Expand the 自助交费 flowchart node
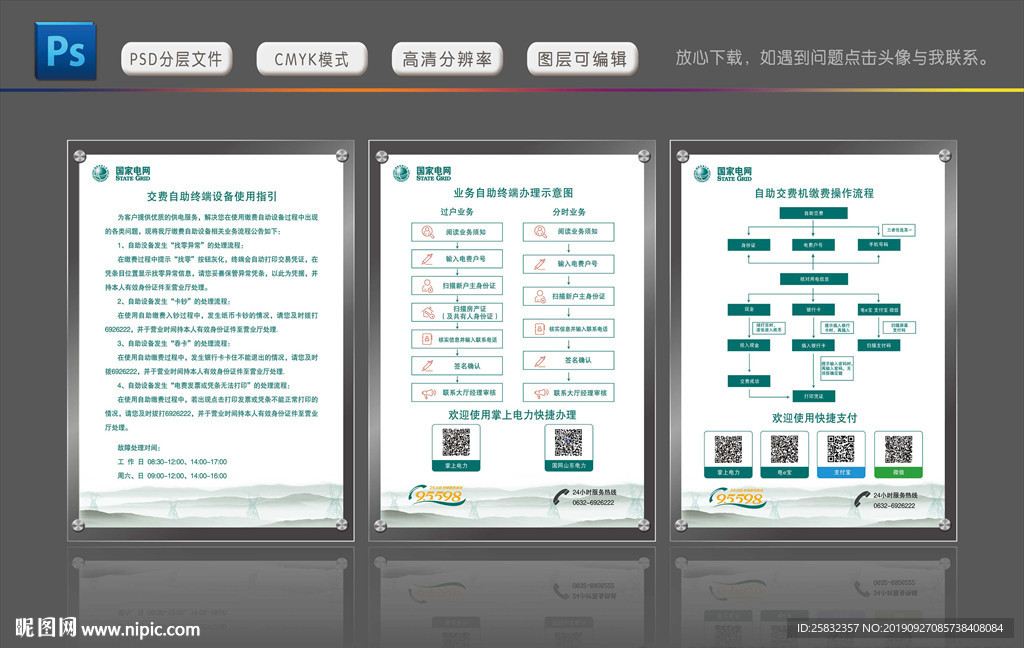The height and width of the screenshot is (648, 1024). 815,211
